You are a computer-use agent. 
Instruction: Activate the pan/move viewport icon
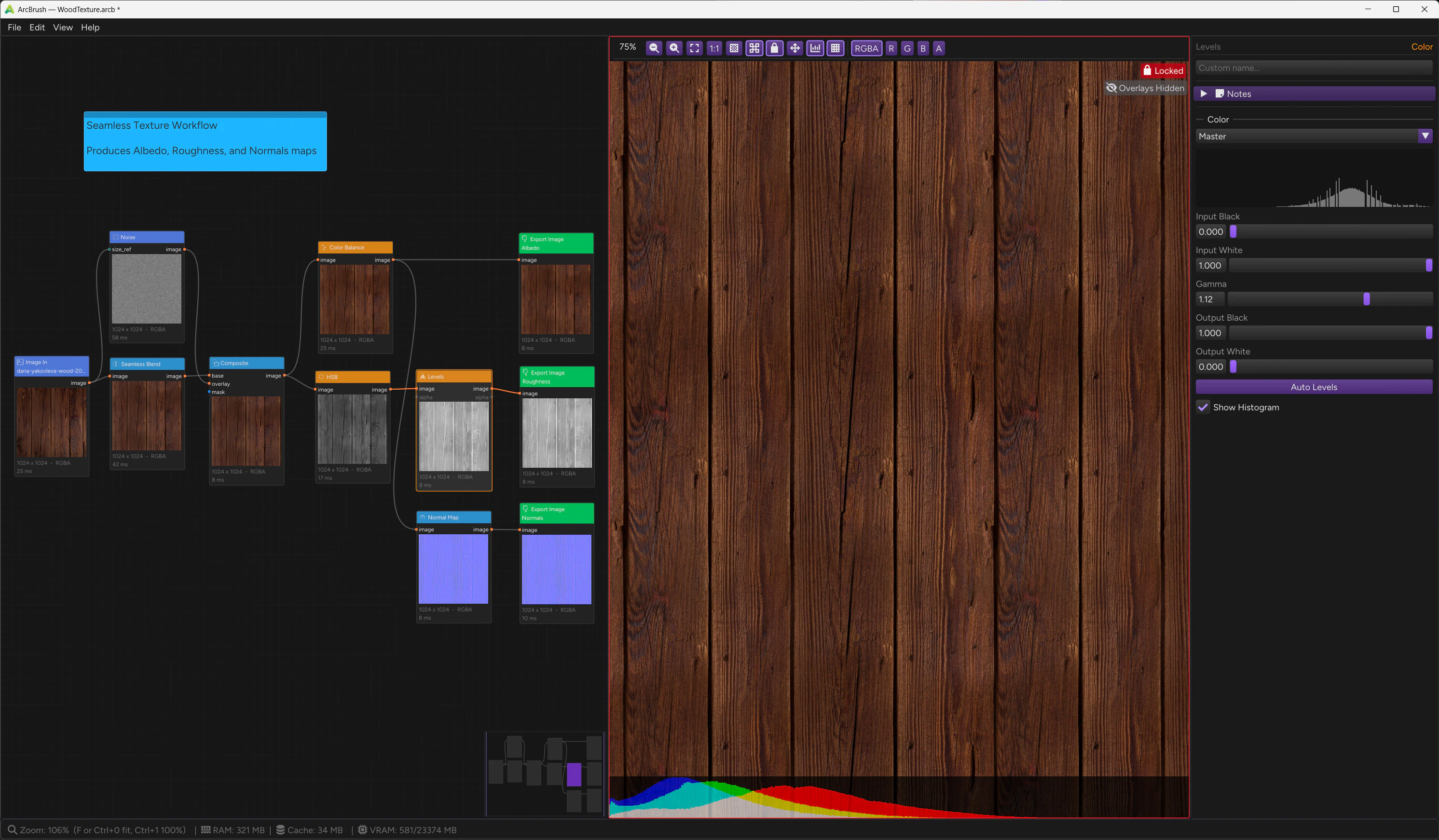tap(795, 48)
